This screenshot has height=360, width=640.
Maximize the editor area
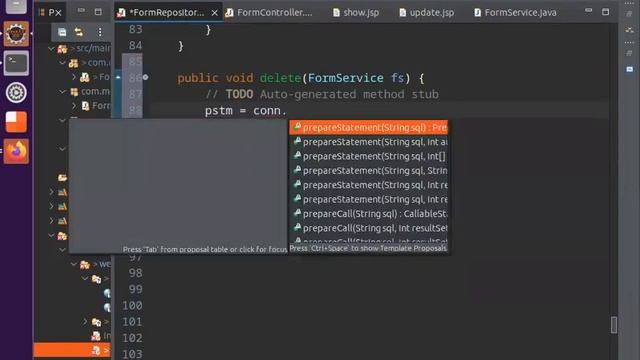(605, 12)
